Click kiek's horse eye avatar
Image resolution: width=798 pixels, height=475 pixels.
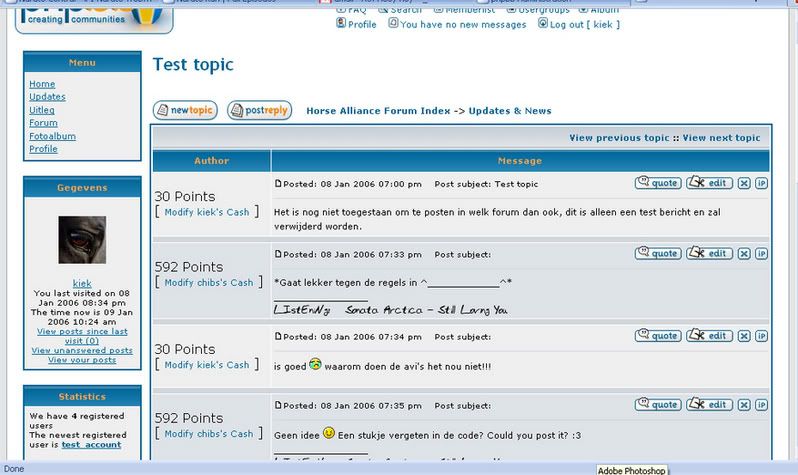82,239
